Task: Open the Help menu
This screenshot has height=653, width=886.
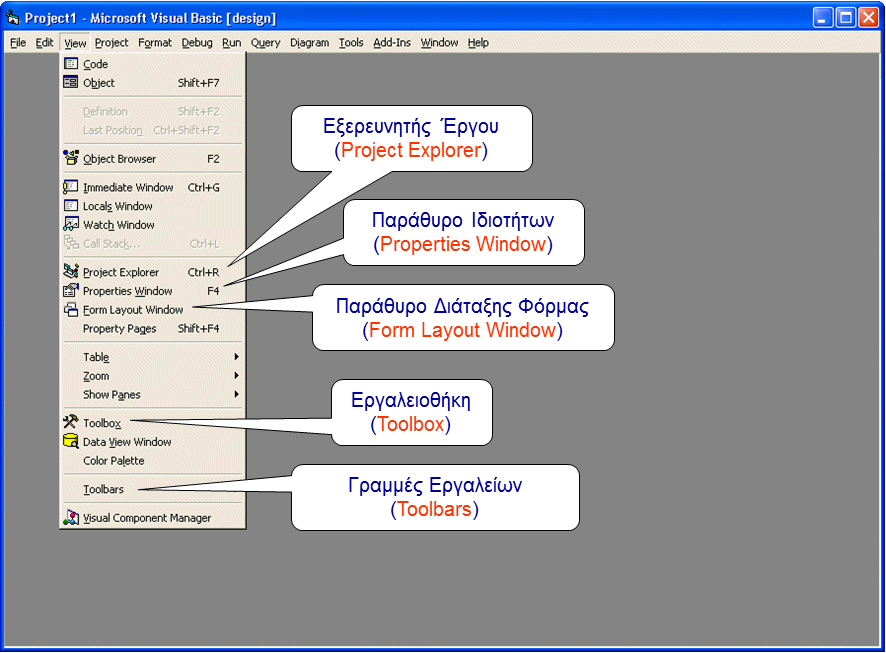Action: click(478, 43)
